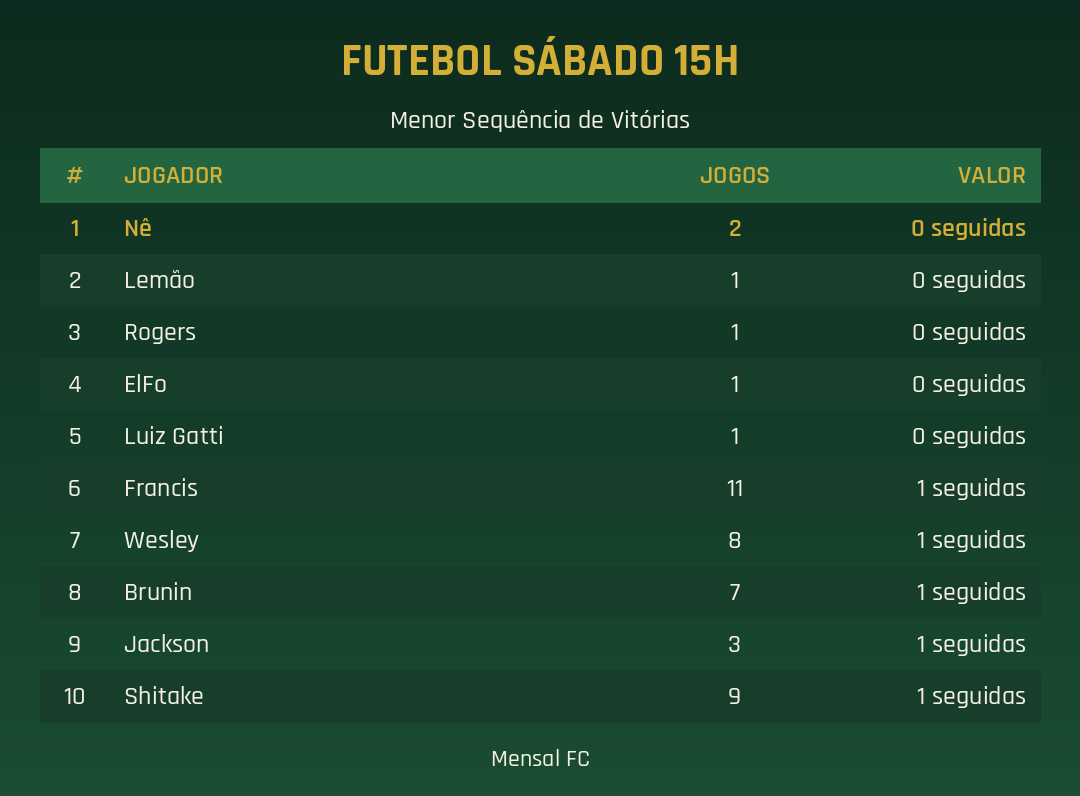Select the Brunin player row
Viewport: 1080px width, 796px height.
540,592
